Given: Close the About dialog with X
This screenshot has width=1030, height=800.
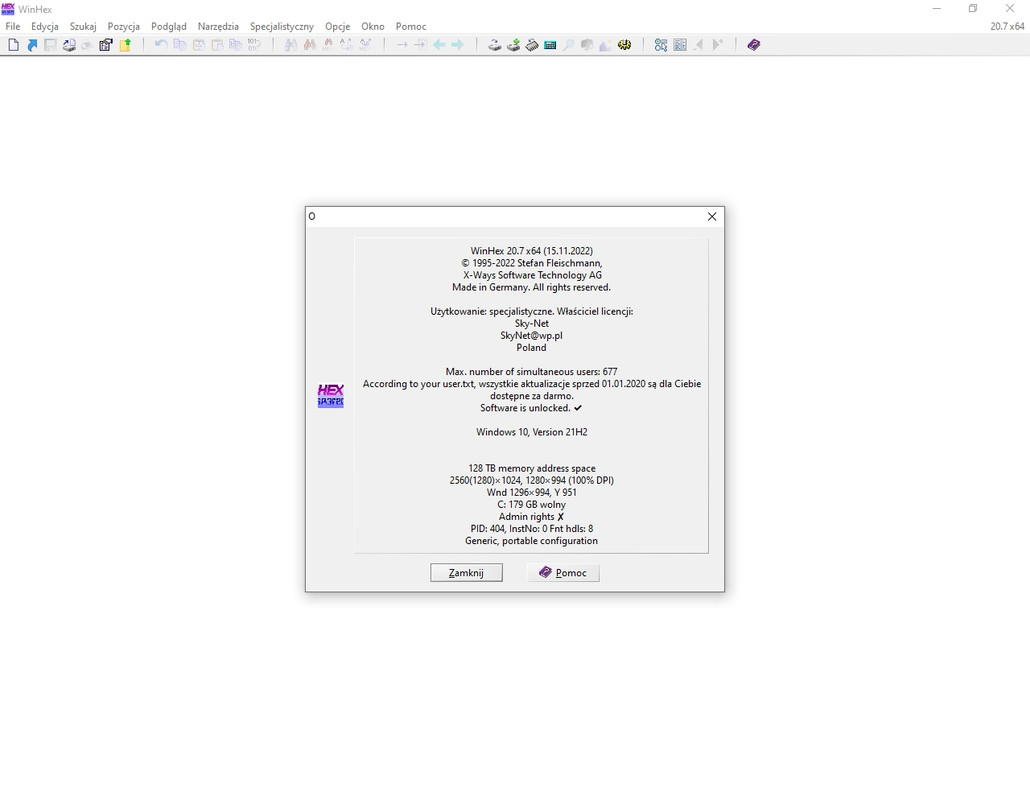Looking at the screenshot, I should [711, 217].
